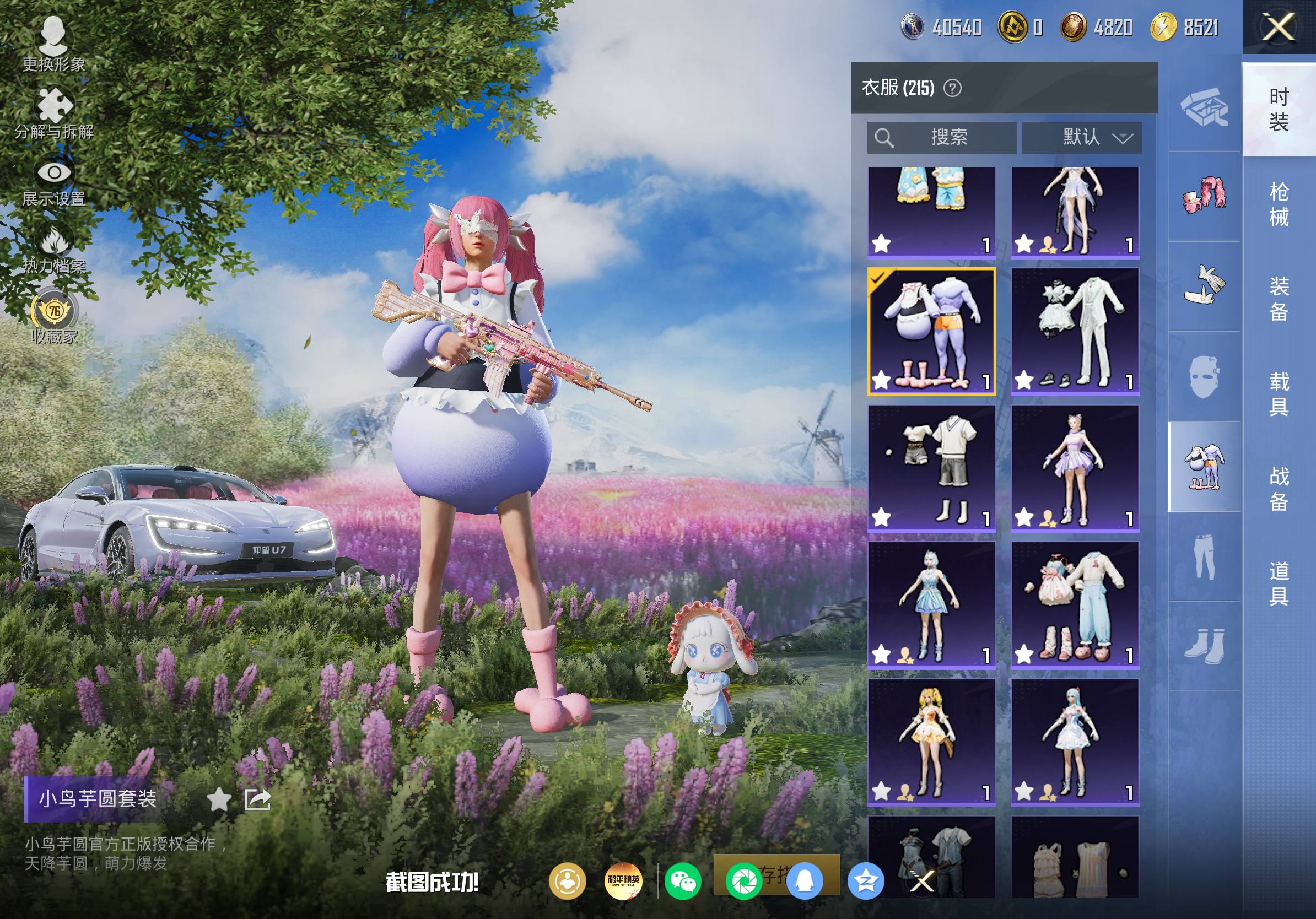The image size is (1316, 919).
Task: Switch to the 载具 tab
Action: [x=1279, y=393]
